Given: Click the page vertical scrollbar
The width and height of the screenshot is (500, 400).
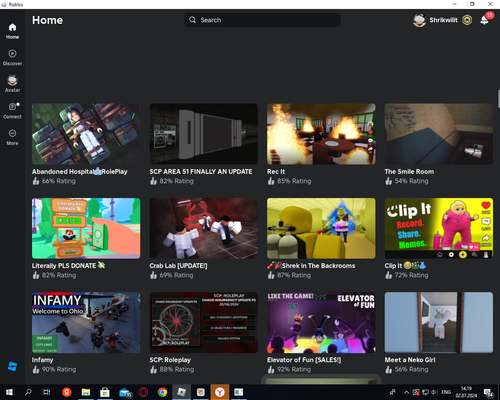Looking at the screenshot, I should 499,99.
